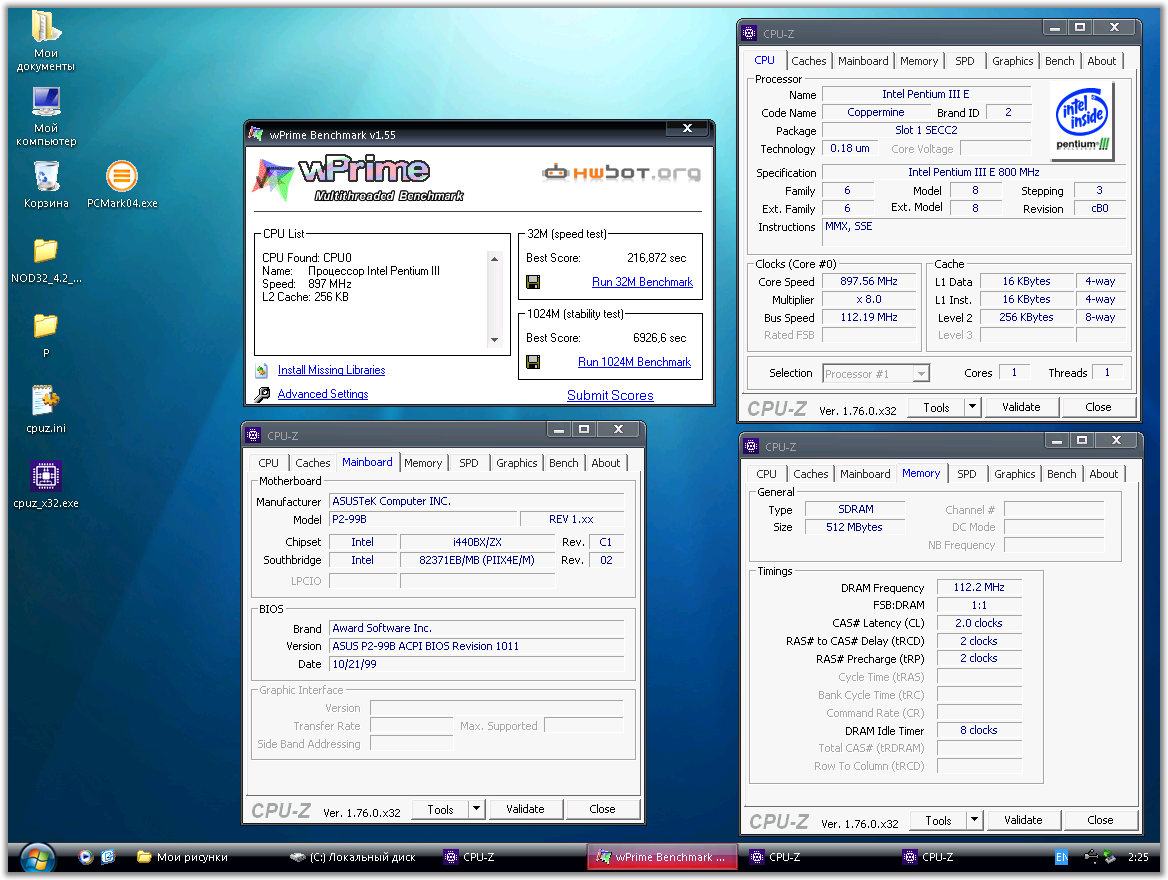Click Validate in the Memory window
This screenshot has height=880, width=1168.
[x=1023, y=820]
